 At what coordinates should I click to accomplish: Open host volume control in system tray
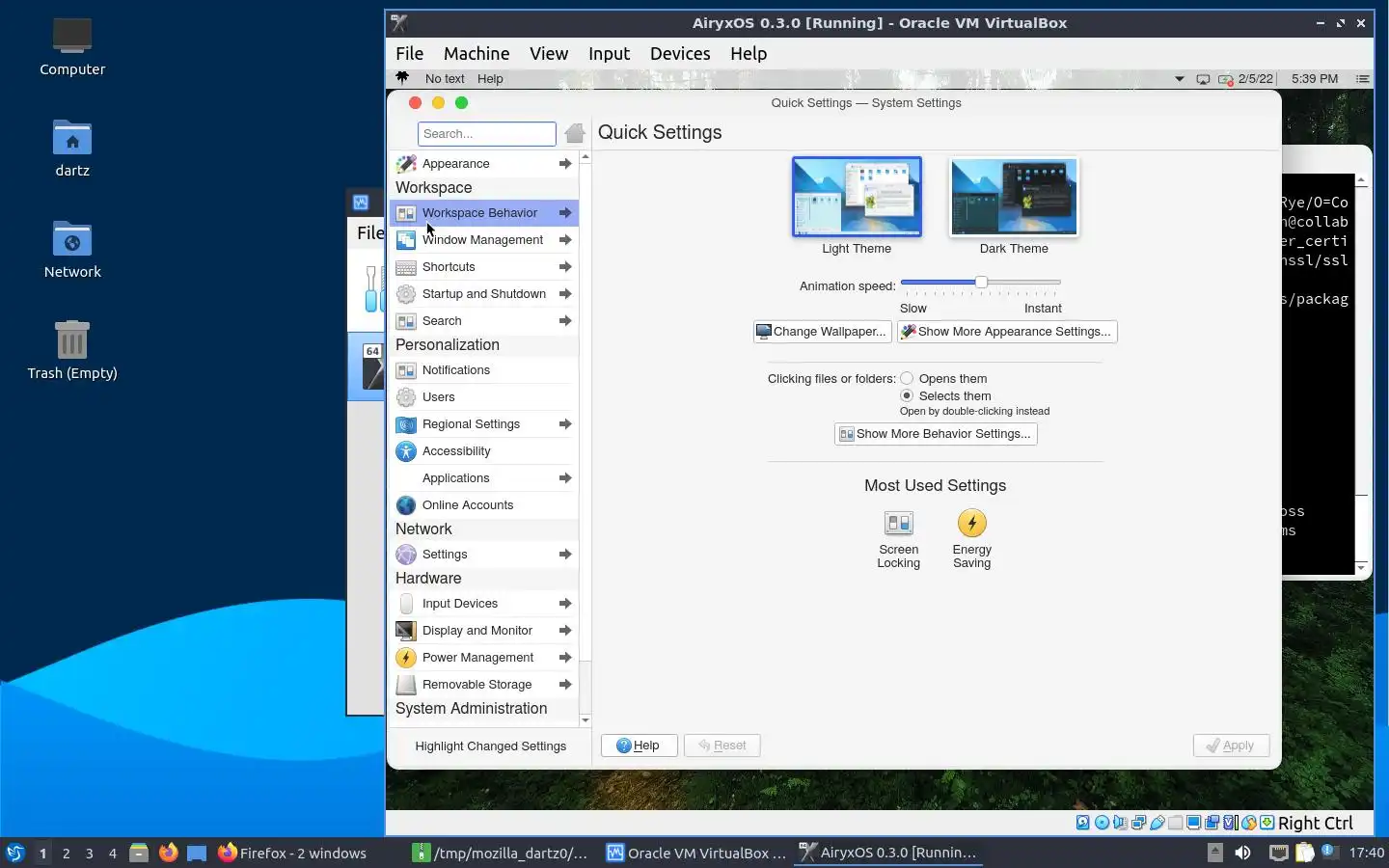[x=1242, y=853]
